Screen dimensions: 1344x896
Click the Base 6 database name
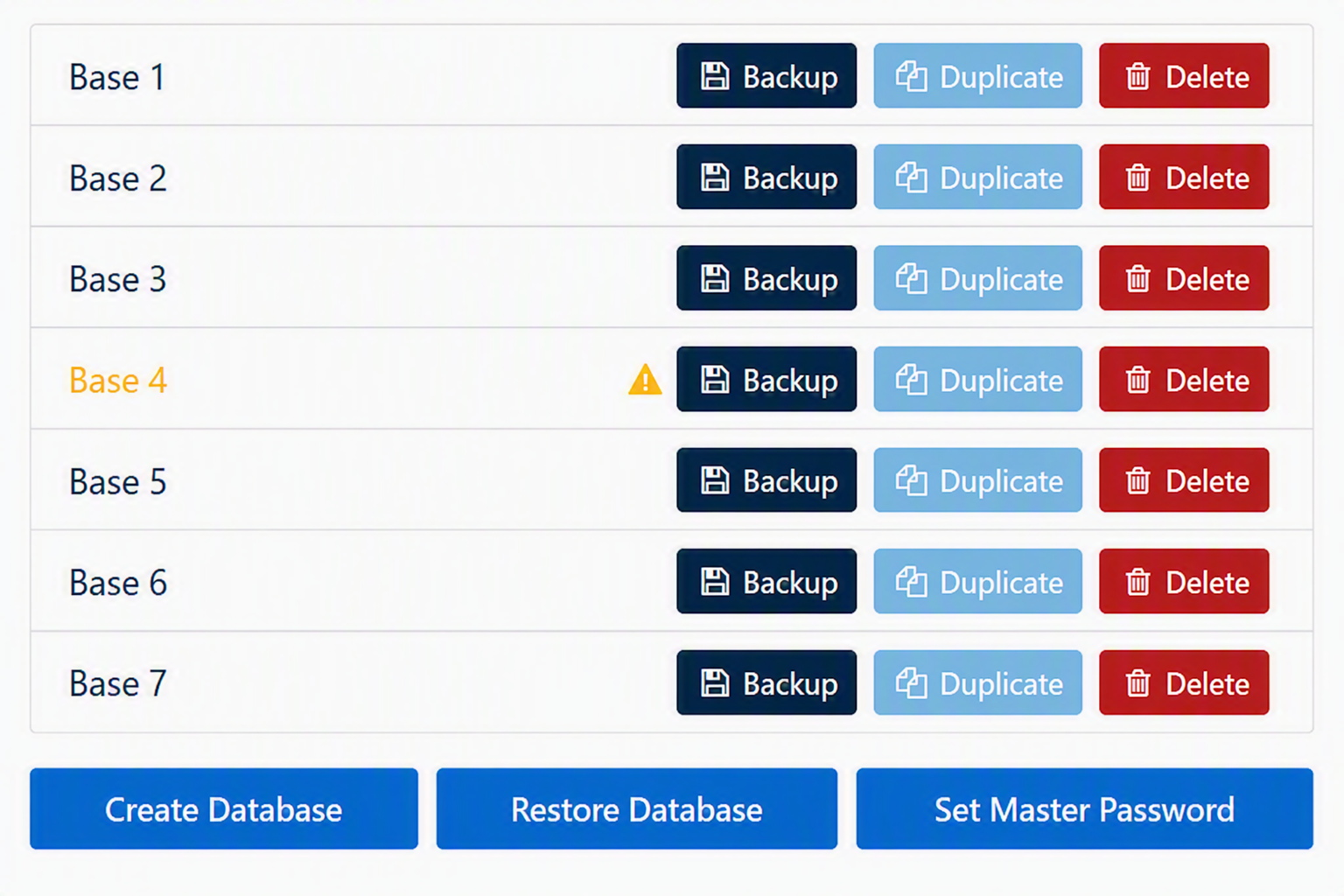tap(117, 583)
